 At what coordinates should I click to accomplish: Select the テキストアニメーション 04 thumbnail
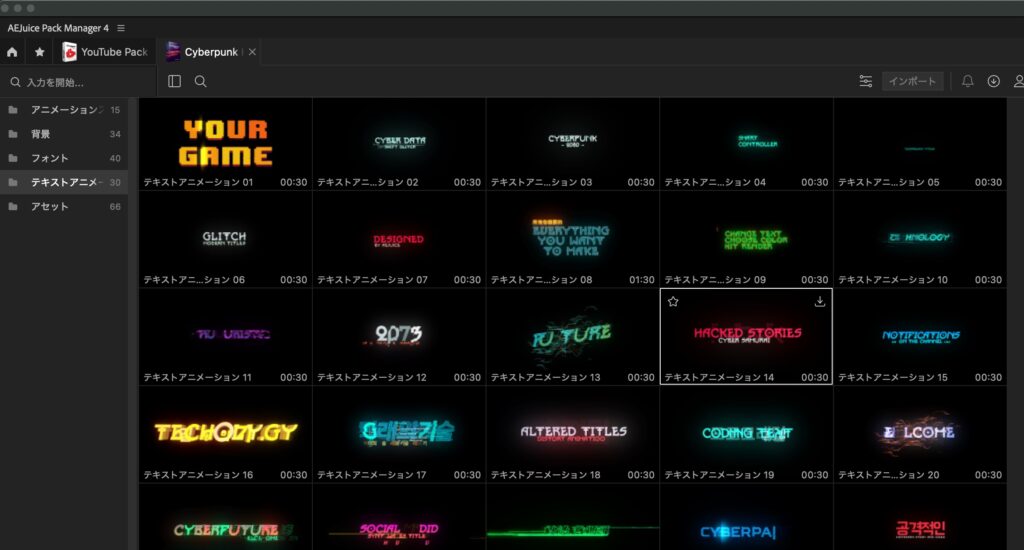pyautogui.click(x=746, y=144)
